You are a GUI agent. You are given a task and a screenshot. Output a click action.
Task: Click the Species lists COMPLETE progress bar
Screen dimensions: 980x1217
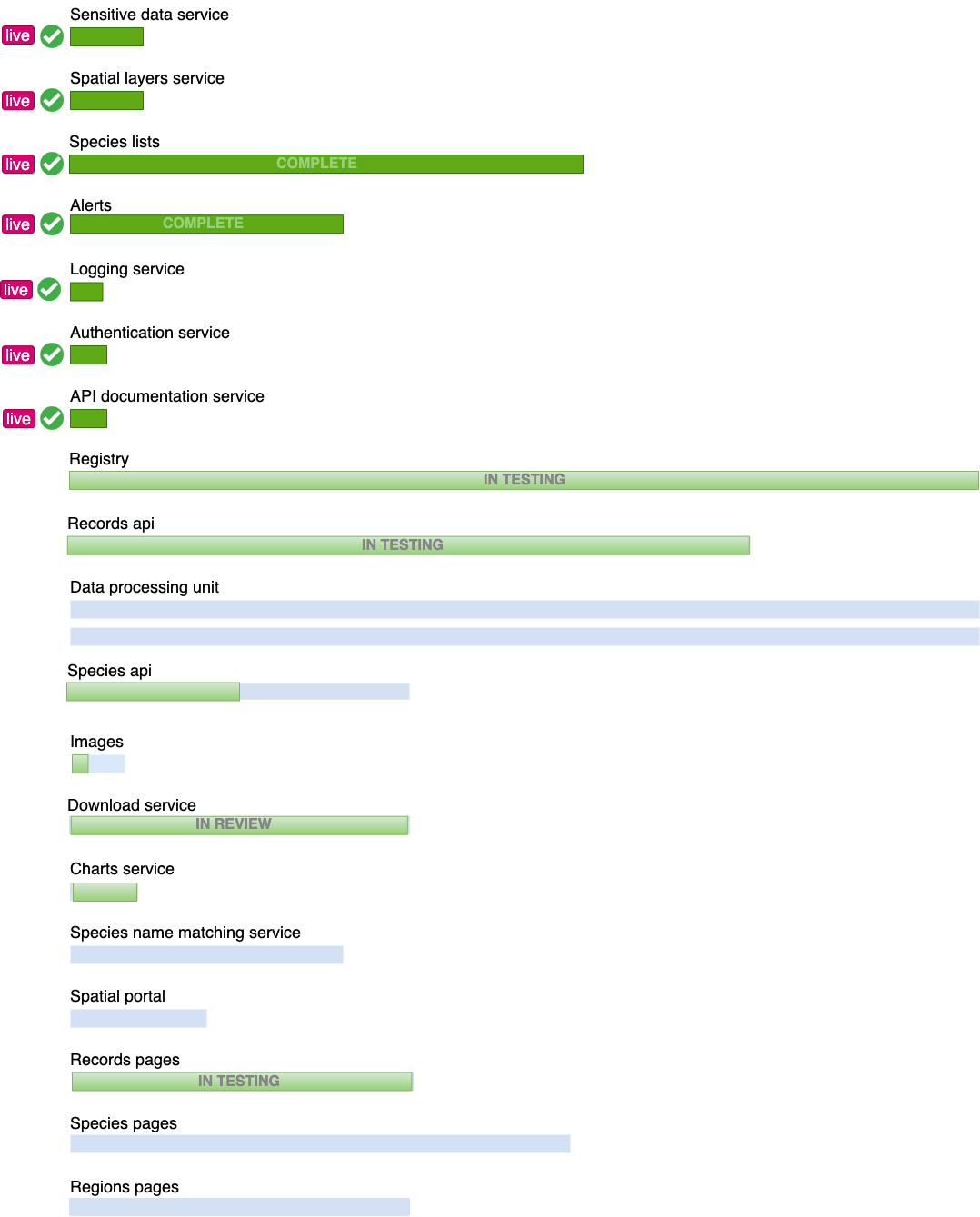pyautogui.click(x=325, y=164)
